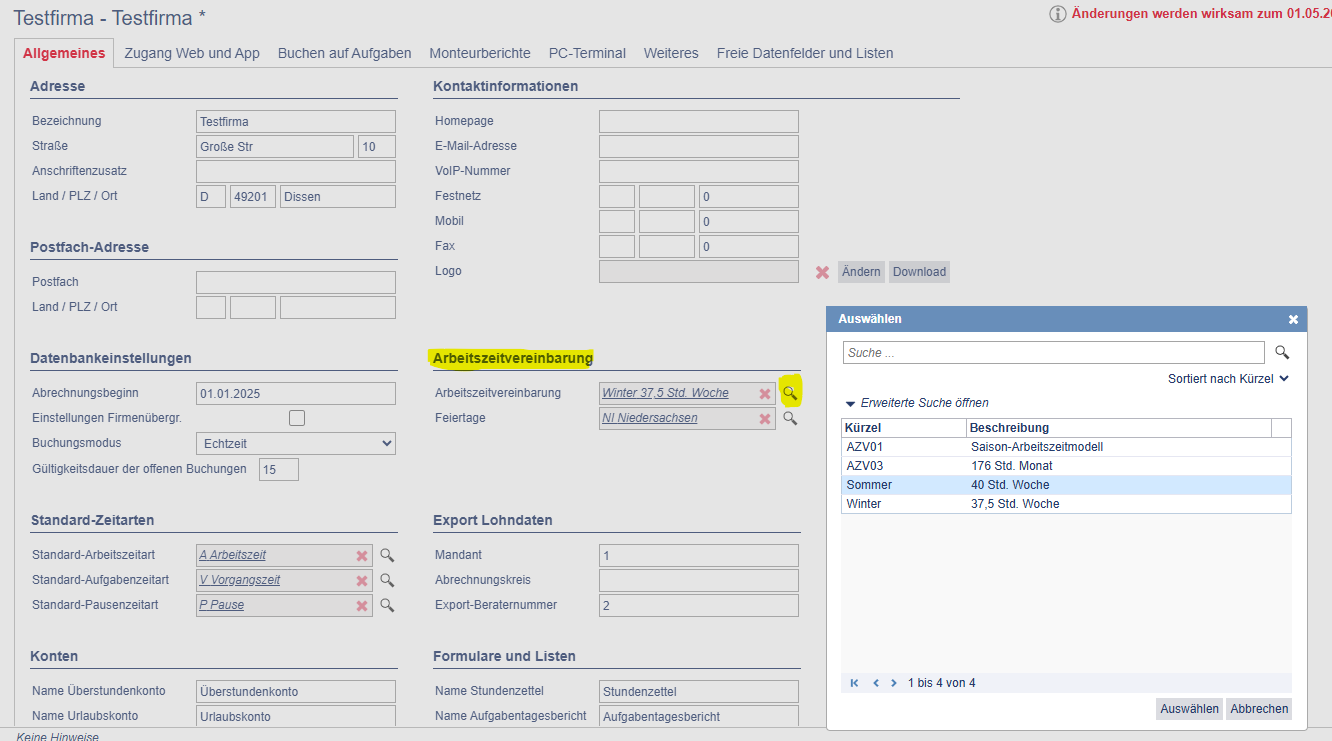The height and width of the screenshot is (741, 1332).
Task: Click Bezeichnung field containing Testfirma
Action: click(296, 122)
